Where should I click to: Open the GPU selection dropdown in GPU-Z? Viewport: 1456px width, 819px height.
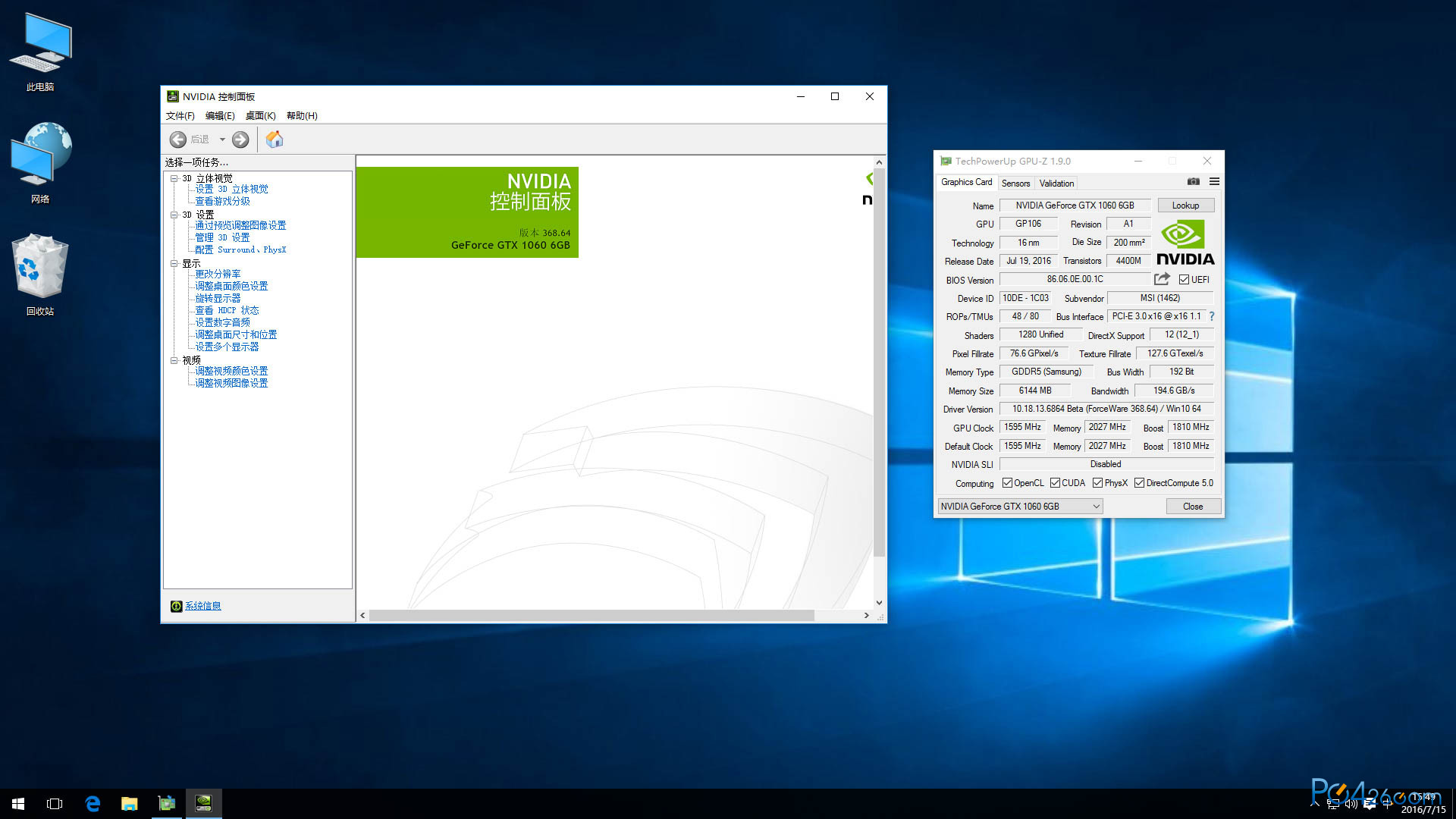pyautogui.click(x=1021, y=507)
